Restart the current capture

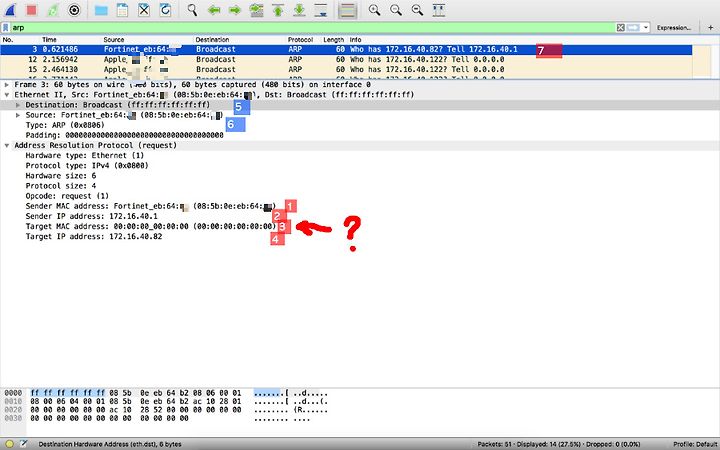point(53,10)
